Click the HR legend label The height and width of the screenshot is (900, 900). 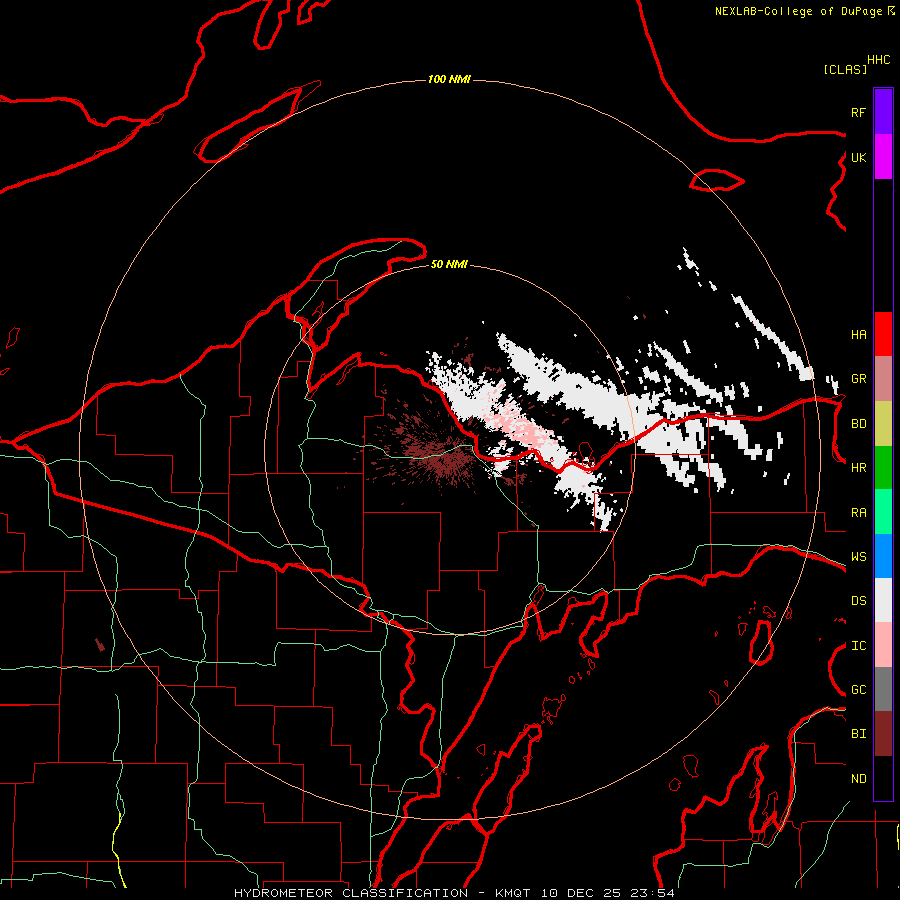pos(858,468)
